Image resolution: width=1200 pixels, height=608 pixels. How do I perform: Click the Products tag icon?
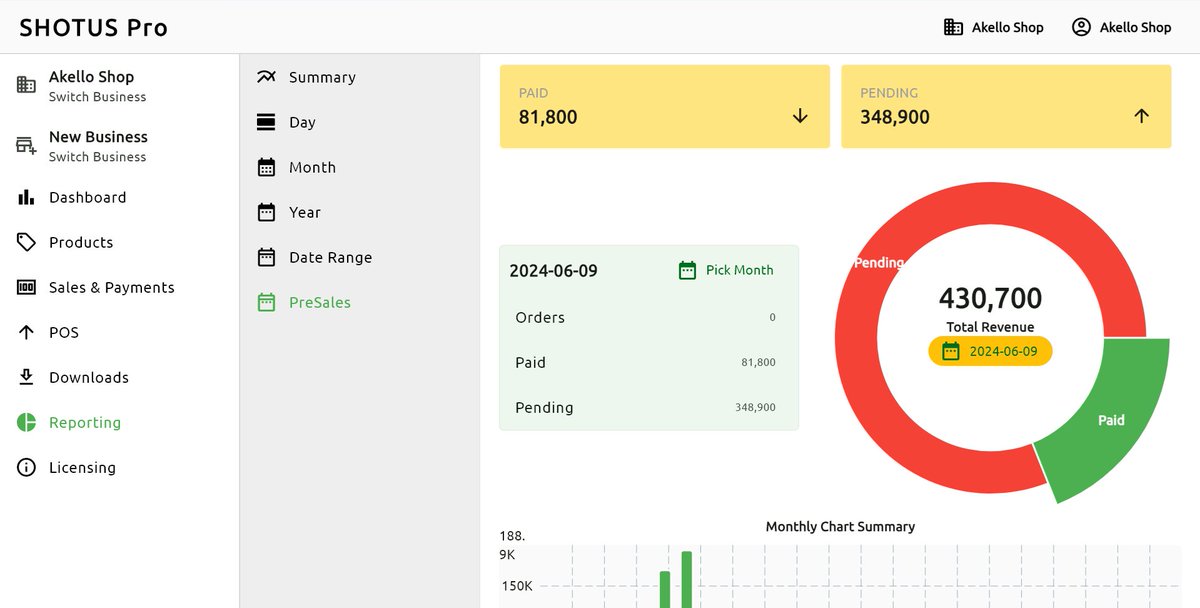pyautogui.click(x=26, y=242)
